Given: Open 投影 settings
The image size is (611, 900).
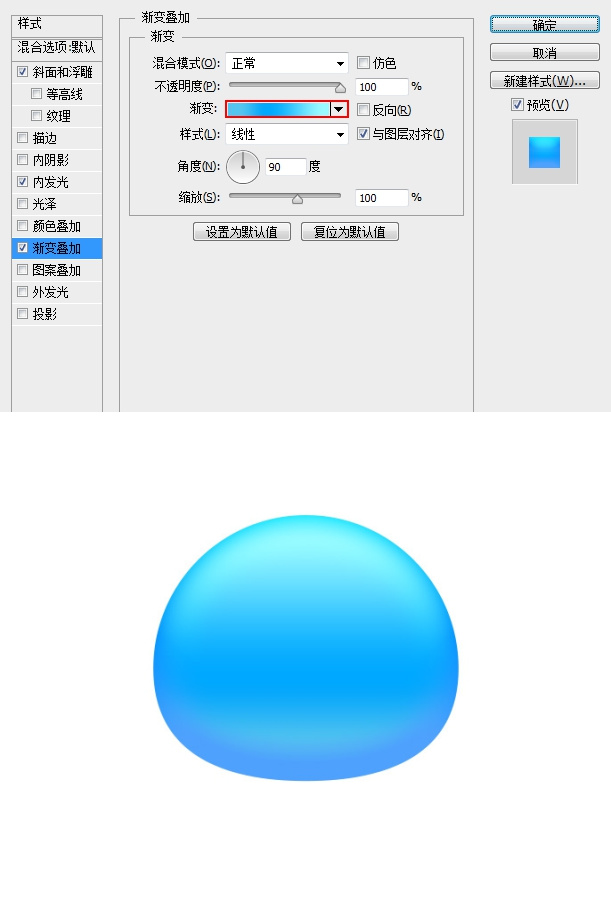Looking at the screenshot, I should (45, 314).
